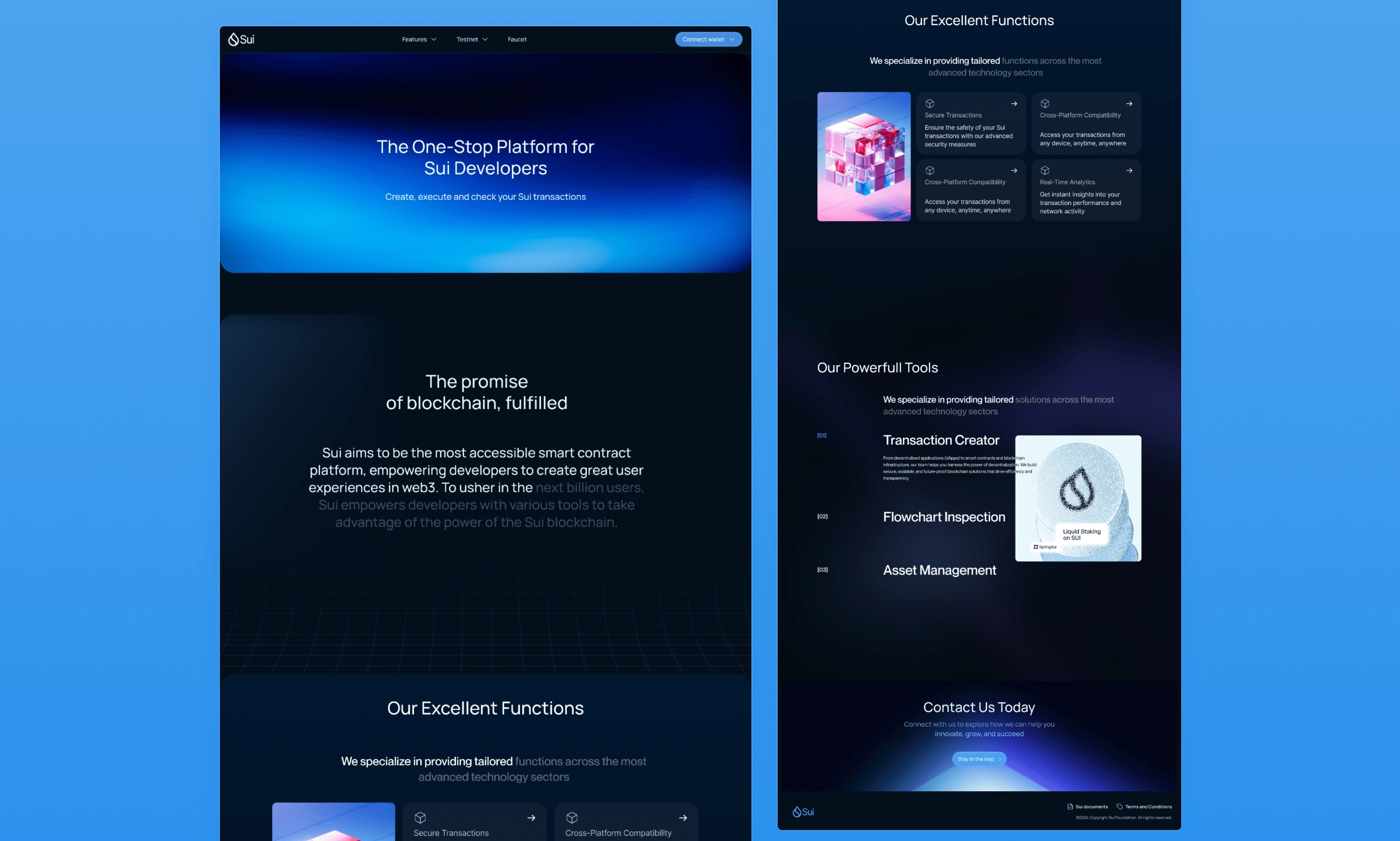Viewport: 1400px width, 841px height.
Task: Click arrow on bottom-left Secure Transactions card
Action: point(531,818)
